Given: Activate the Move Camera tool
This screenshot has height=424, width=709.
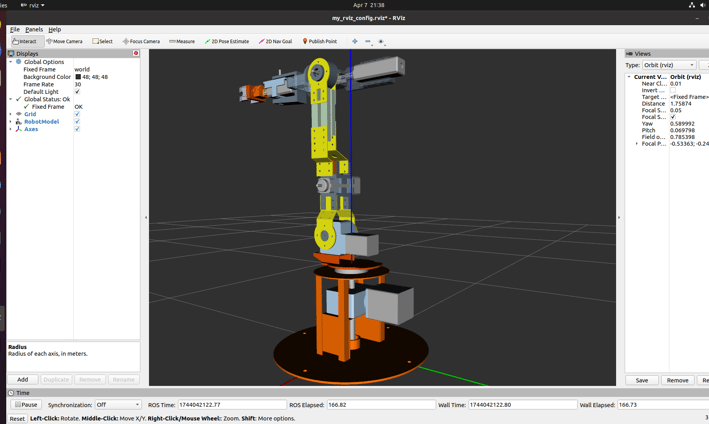Looking at the screenshot, I should coord(64,42).
